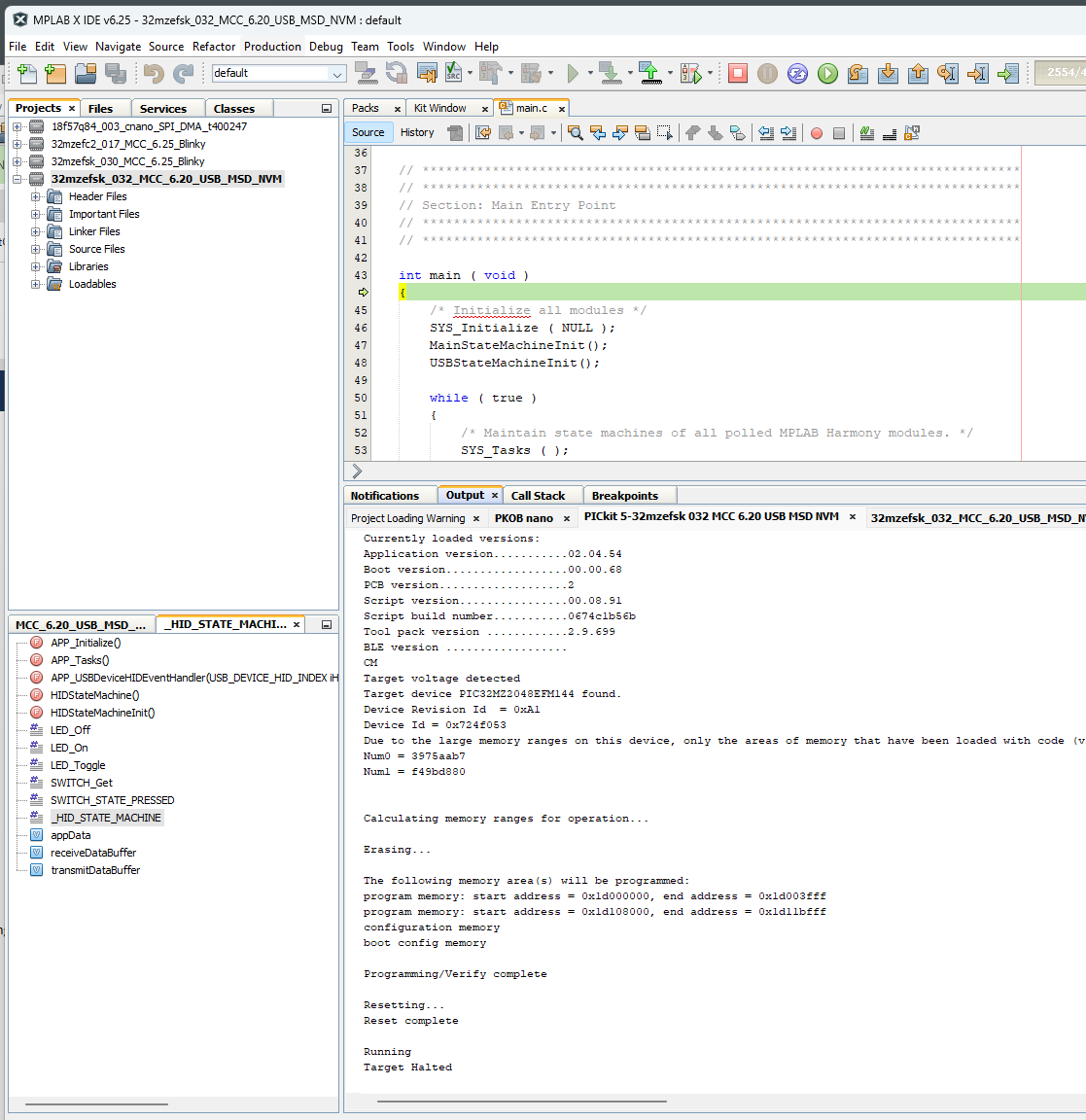Open the project configuration dropdown

[x=336, y=74]
